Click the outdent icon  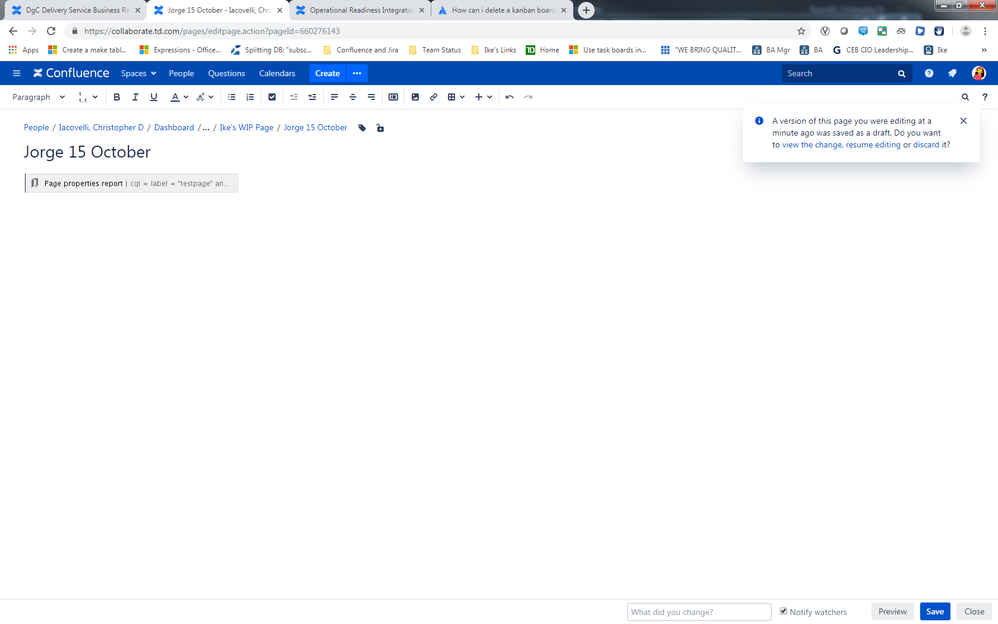(293, 97)
